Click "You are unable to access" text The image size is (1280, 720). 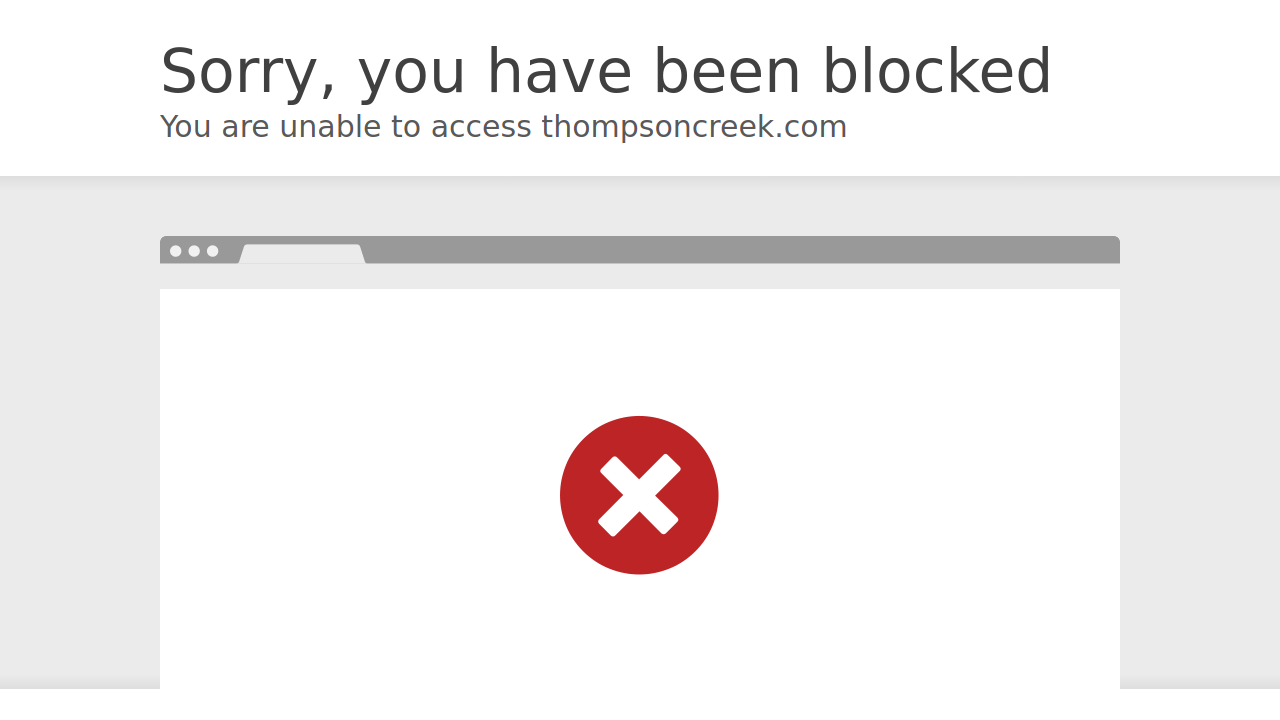click(346, 127)
